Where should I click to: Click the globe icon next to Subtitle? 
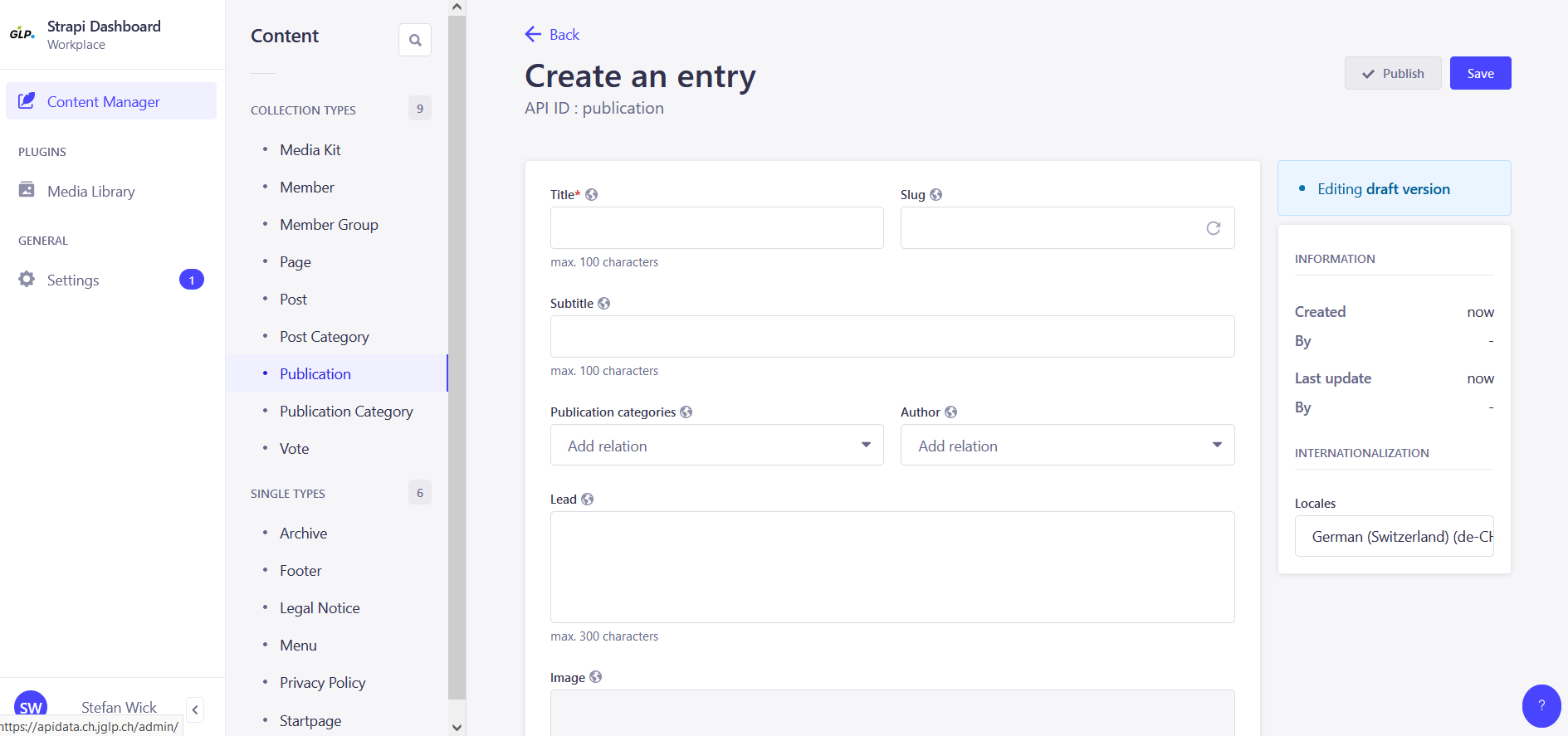[x=603, y=303]
